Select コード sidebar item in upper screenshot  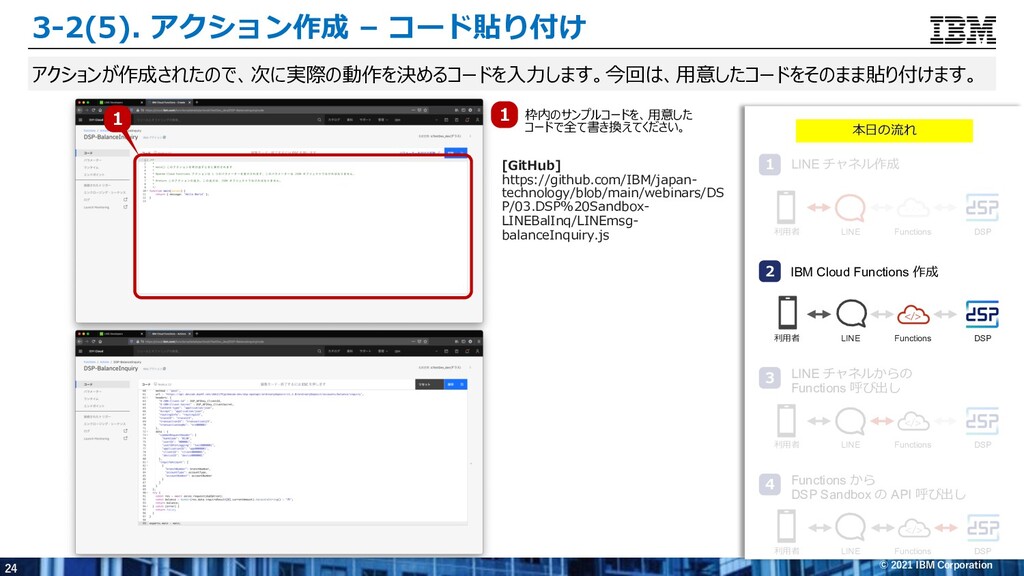tap(103, 153)
